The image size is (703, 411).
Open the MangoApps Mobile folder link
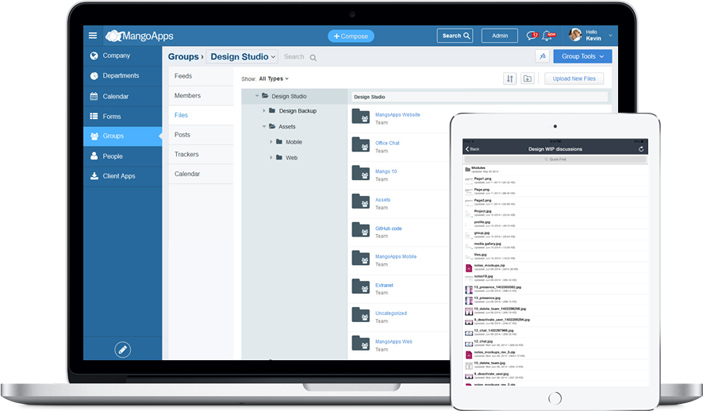[395, 257]
